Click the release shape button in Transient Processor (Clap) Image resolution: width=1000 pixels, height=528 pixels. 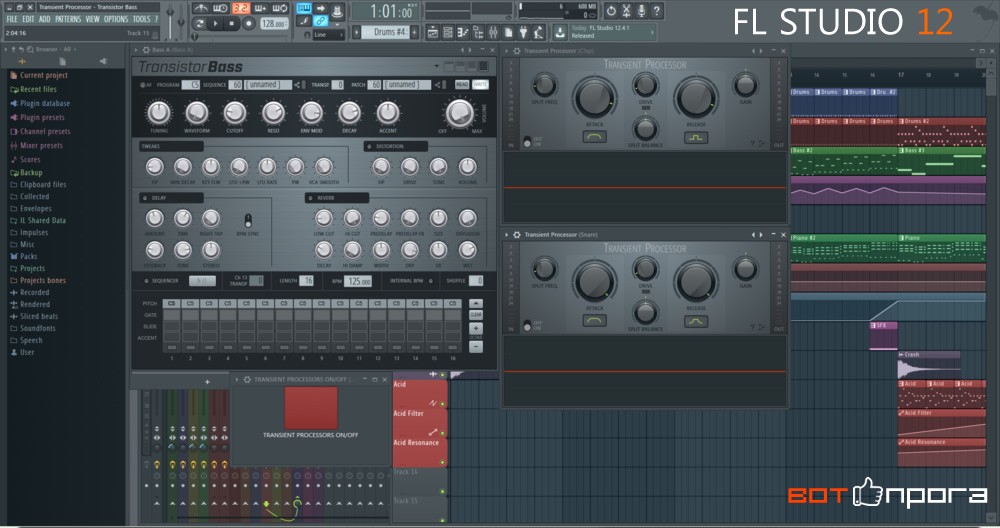click(696, 137)
